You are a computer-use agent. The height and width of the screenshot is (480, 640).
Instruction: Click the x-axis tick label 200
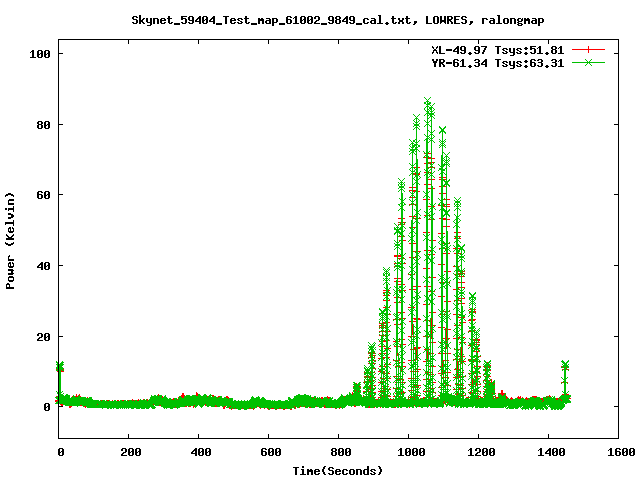coord(131,452)
